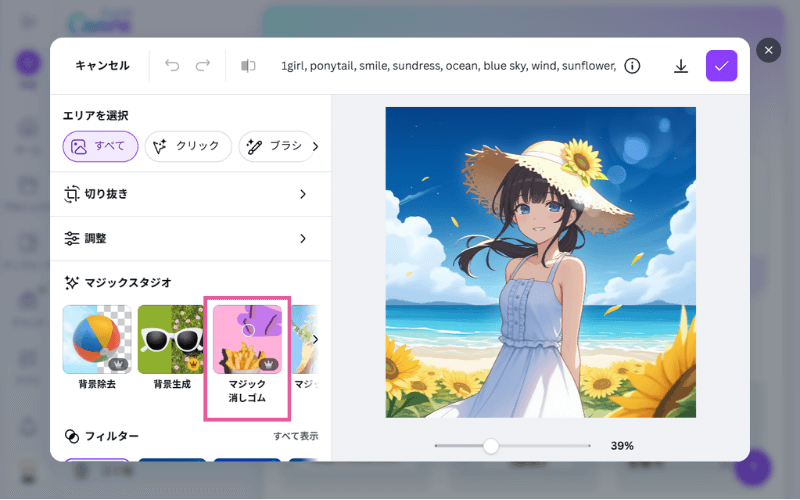This screenshot has width=800, height=500.
Task: Click the undo arrow icon
Action: pos(172,66)
